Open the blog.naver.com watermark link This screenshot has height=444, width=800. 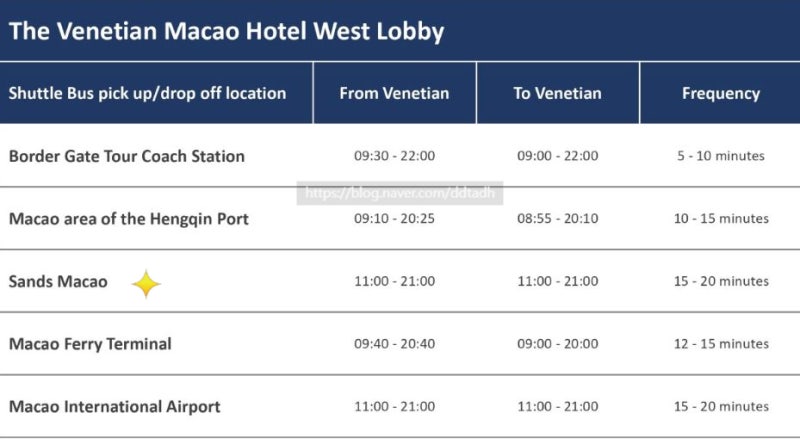[399, 193]
